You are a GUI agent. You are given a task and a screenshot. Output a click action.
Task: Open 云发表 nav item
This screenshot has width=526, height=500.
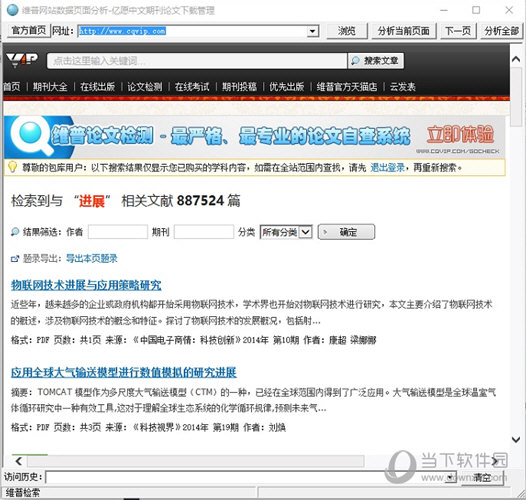pyautogui.click(x=403, y=87)
